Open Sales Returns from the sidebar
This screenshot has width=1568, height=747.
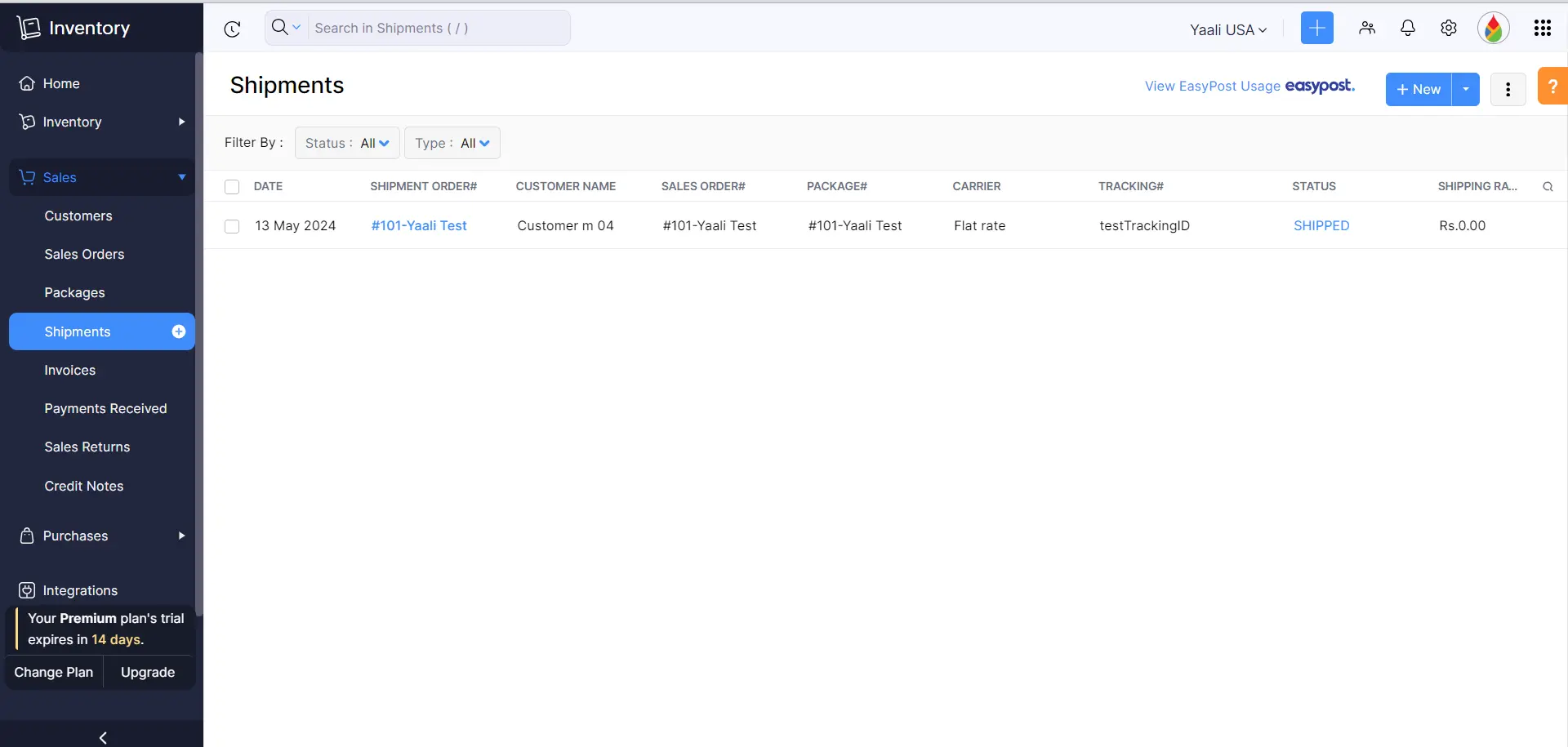point(87,447)
